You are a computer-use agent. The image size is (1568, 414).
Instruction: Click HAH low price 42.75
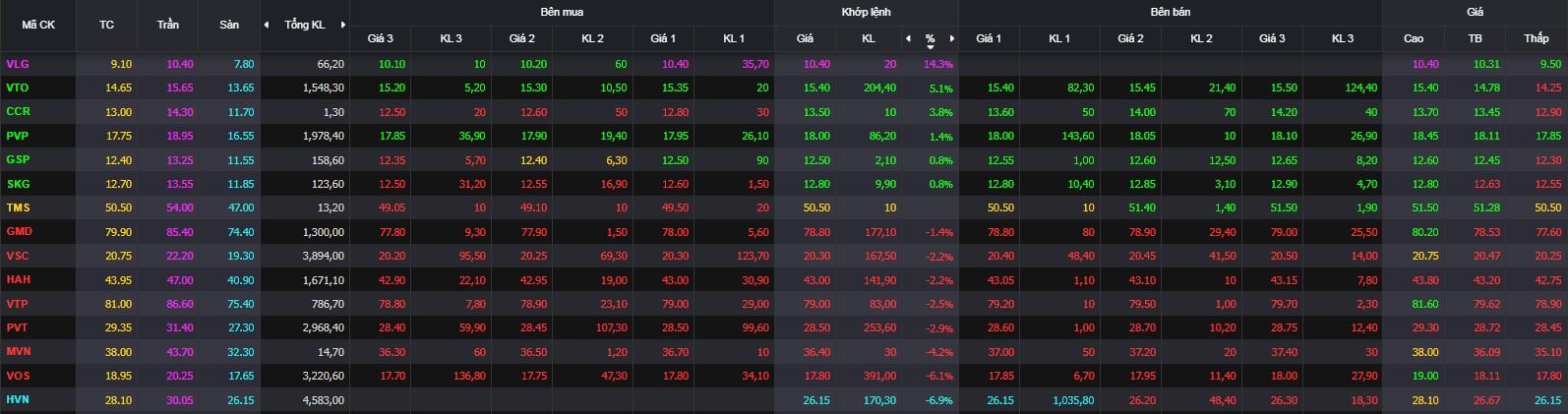(x=1548, y=279)
